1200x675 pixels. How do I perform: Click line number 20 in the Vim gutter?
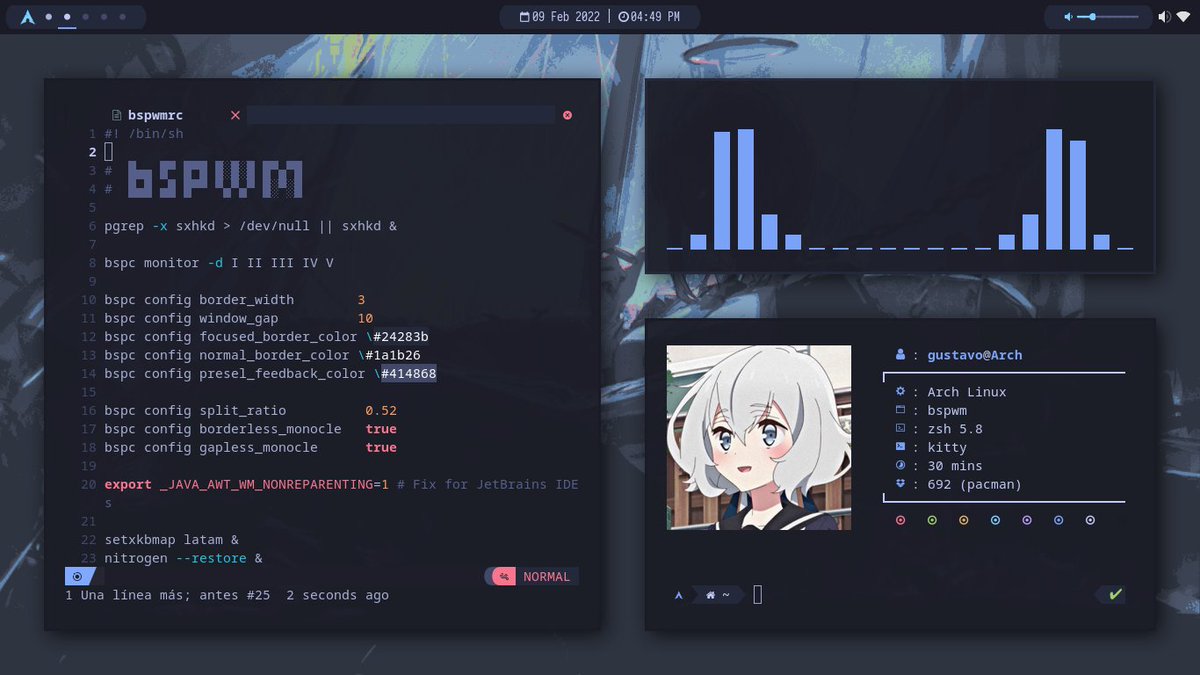(89, 484)
